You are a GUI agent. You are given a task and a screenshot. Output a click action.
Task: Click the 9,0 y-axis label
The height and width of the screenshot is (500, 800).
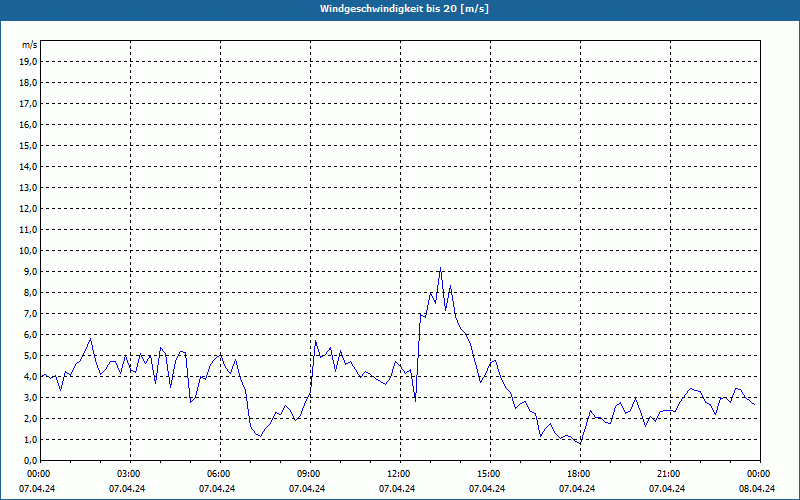click(30, 271)
